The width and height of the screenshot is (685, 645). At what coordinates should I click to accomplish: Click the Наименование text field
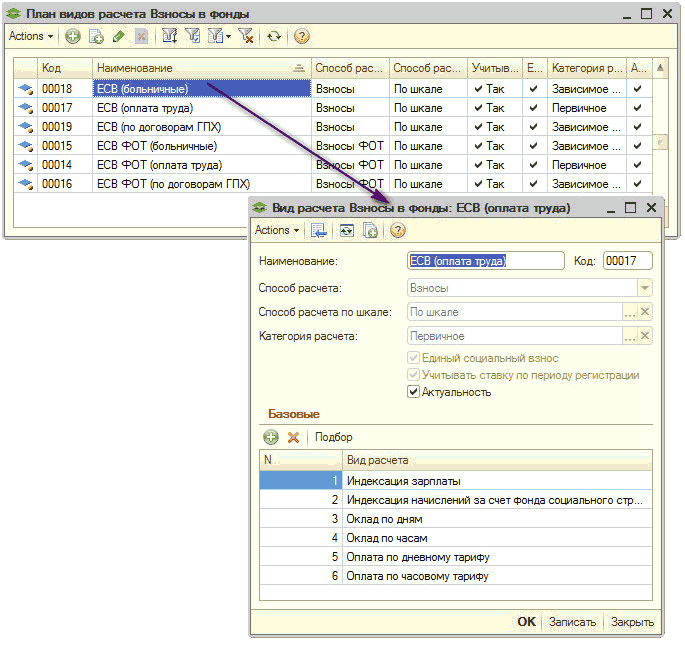(x=486, y=261)
